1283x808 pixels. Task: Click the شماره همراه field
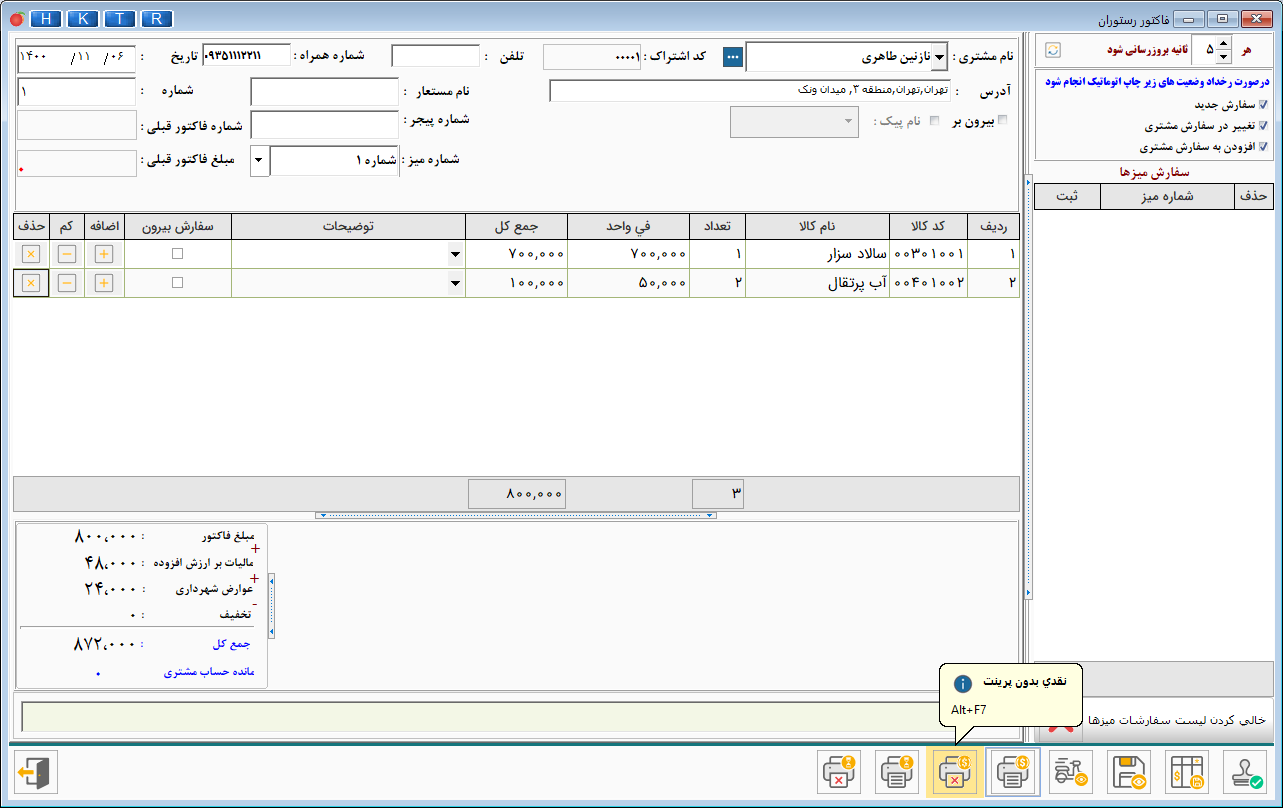[246, 56]
